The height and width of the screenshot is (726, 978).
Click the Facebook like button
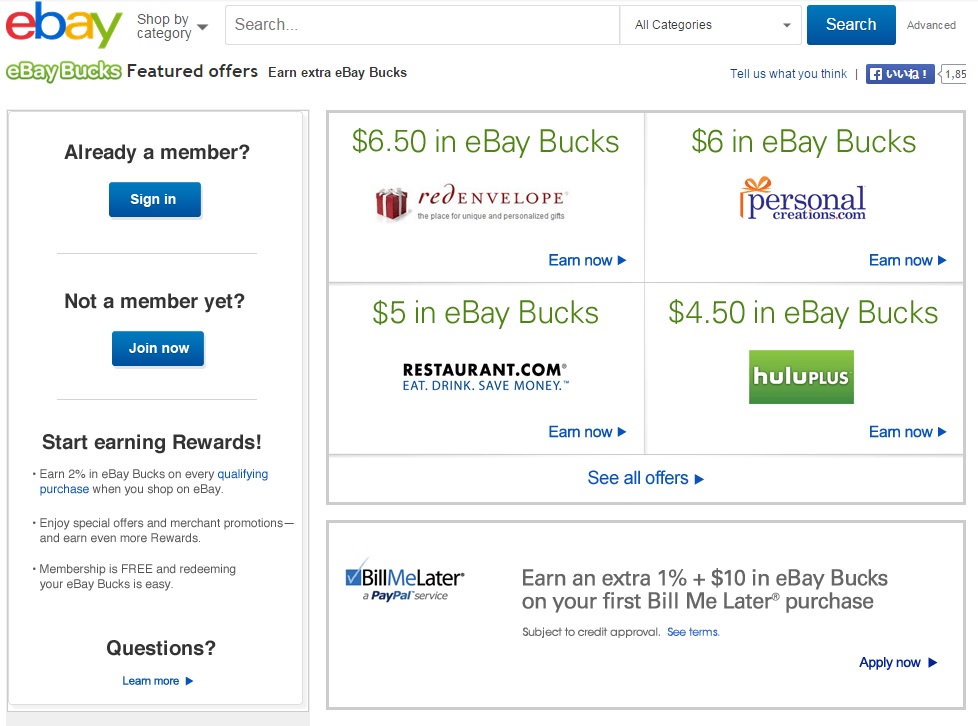pyautogui.click(x=899, y=74)
